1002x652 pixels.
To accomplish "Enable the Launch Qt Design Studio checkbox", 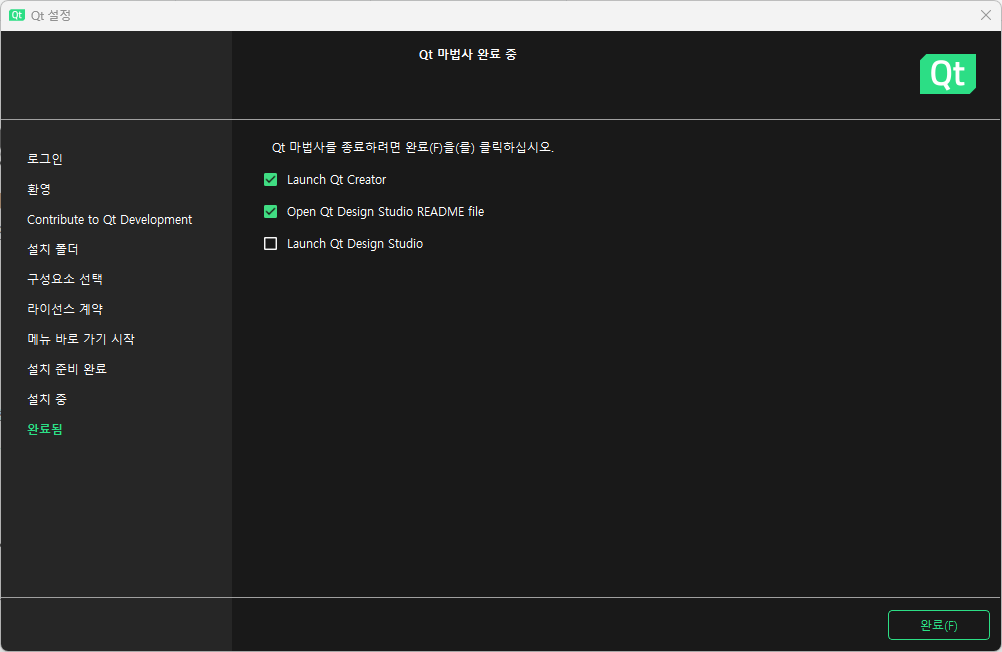I will click(x=270, y=244).
